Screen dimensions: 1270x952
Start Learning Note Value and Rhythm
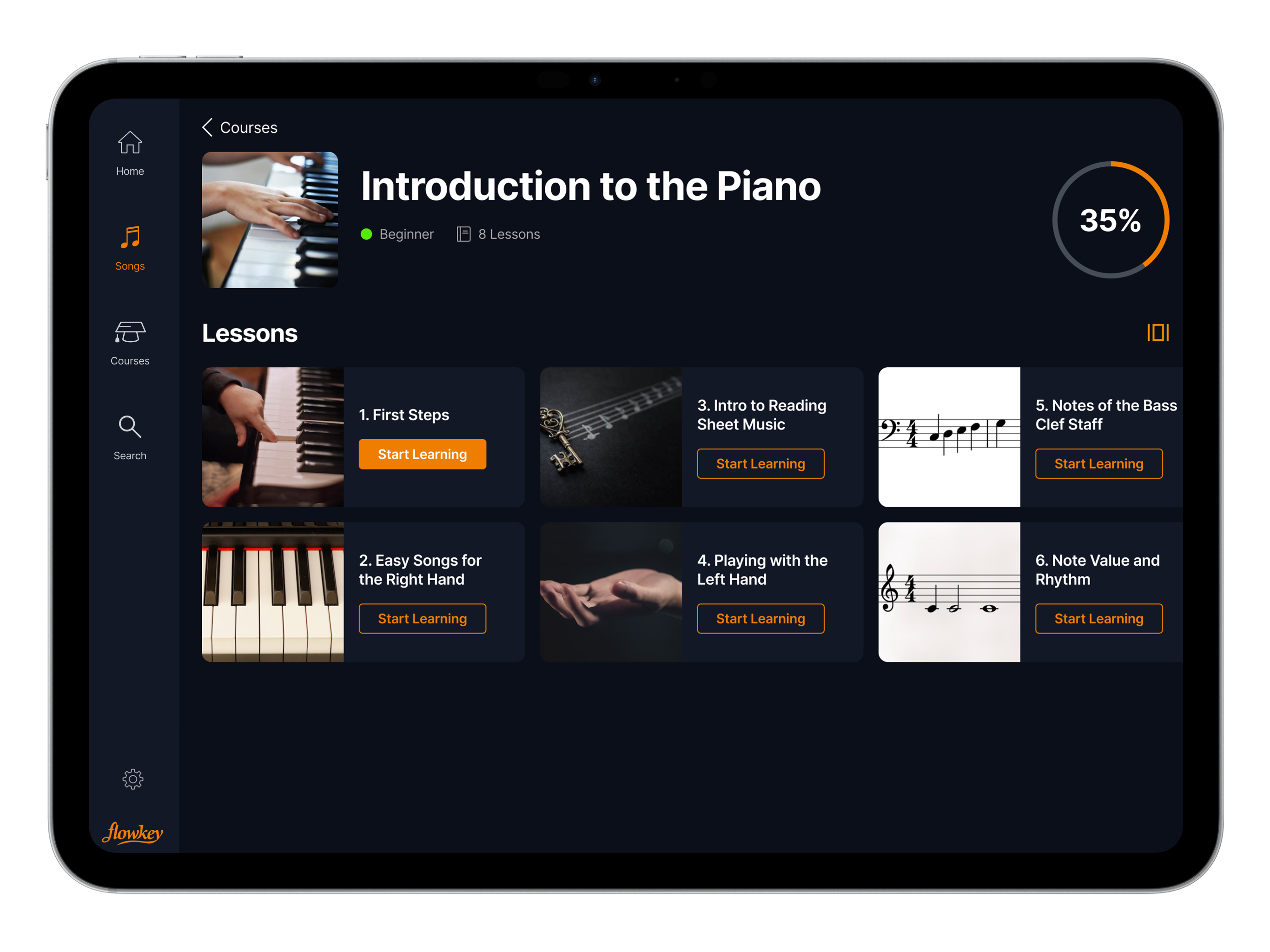(1099, 618)
